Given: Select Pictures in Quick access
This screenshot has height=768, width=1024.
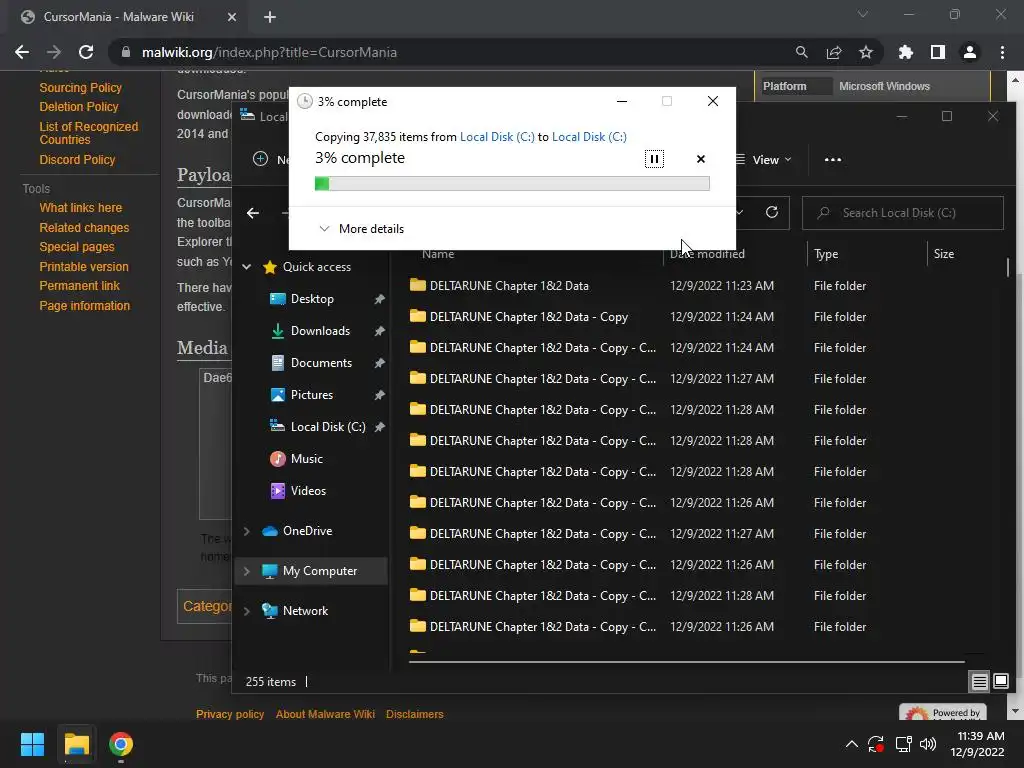Looking at the screenshot, I should click(x=312, y=394).
